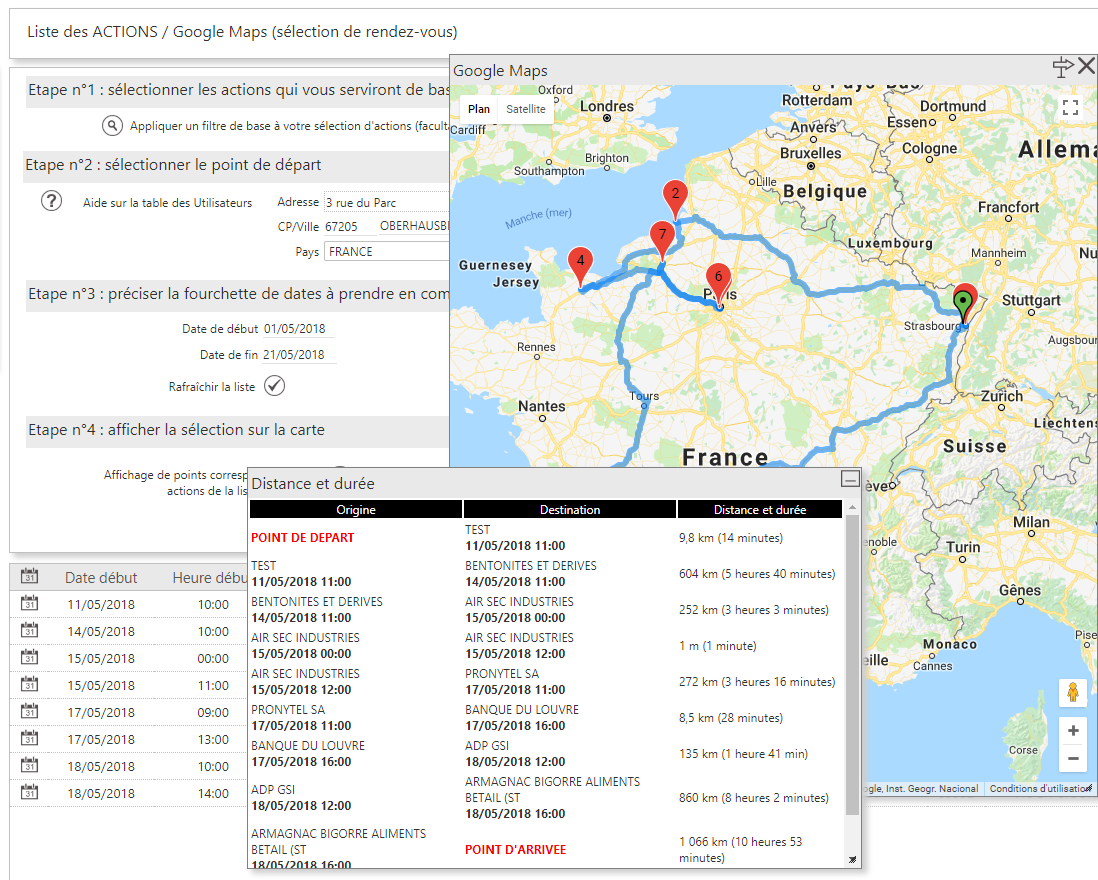Click the Adresse field containing 3 rue du Parc

(387, 202)
